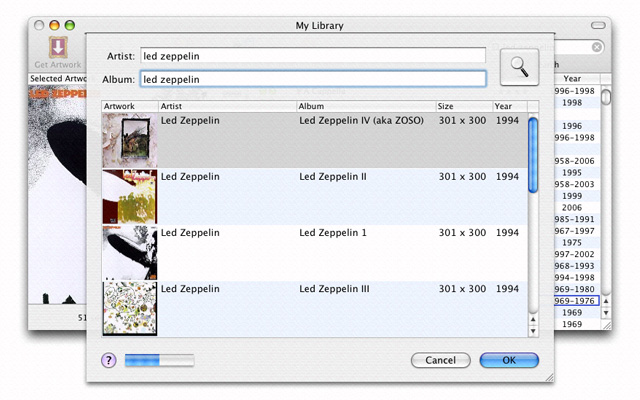Choose the Led Zeppelin 1 artwork thumbnail
The image size is (640, 400).
[x=129, y=252]
